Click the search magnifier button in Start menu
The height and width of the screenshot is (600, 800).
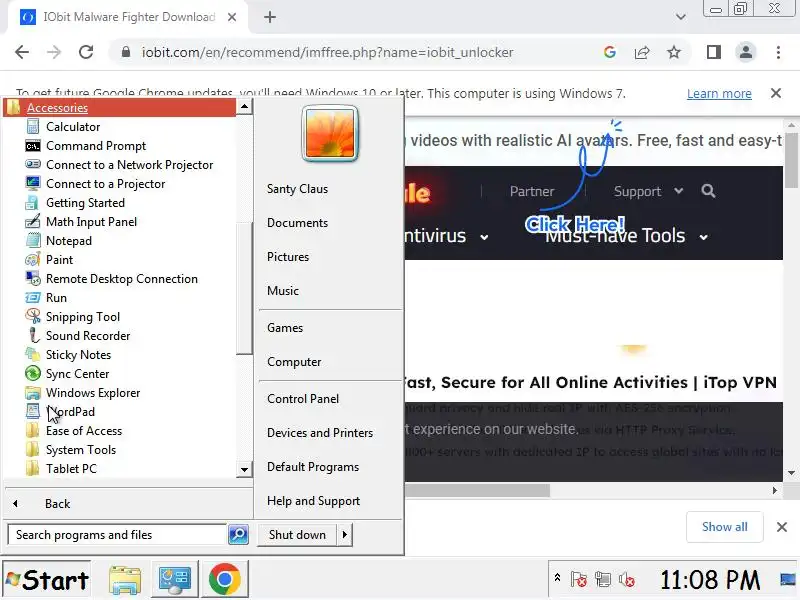click(x=238, y=535)
